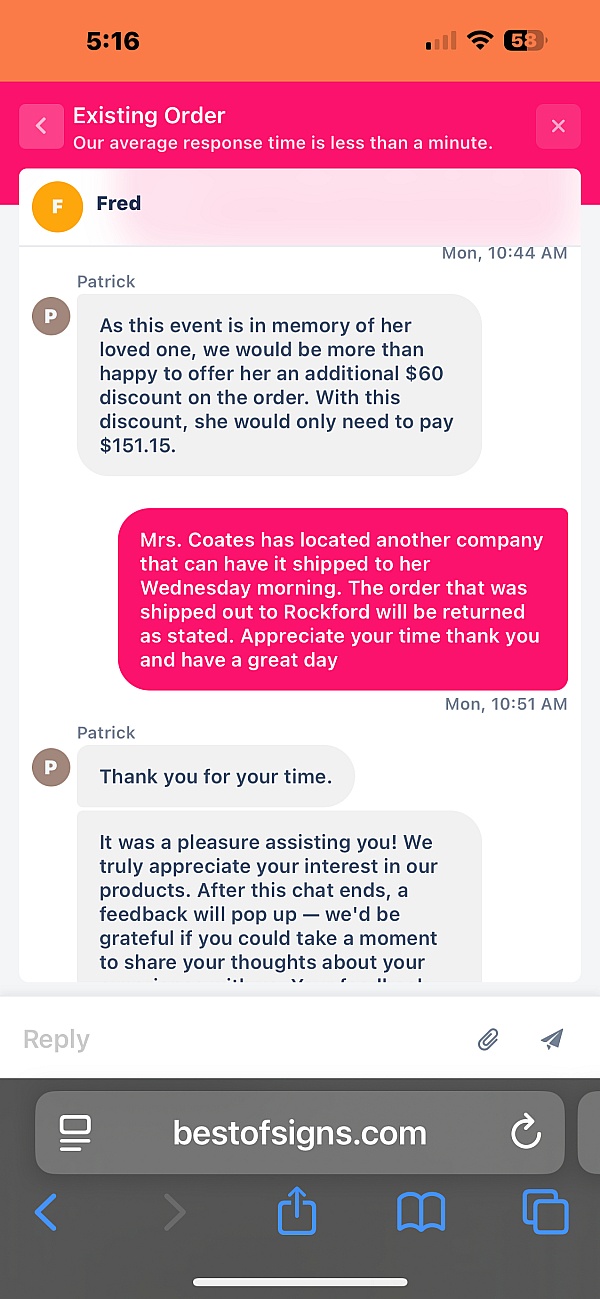Open the Safari page menu icon
Image resolution: width=600 pixels, height=1299 pixels.
pyautogui.click(x=75, y=1132)
